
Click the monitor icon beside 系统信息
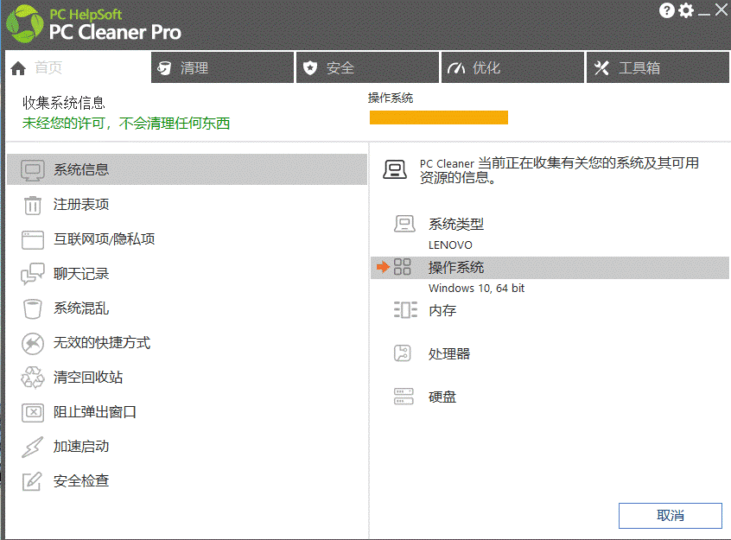tap(33, 170)
